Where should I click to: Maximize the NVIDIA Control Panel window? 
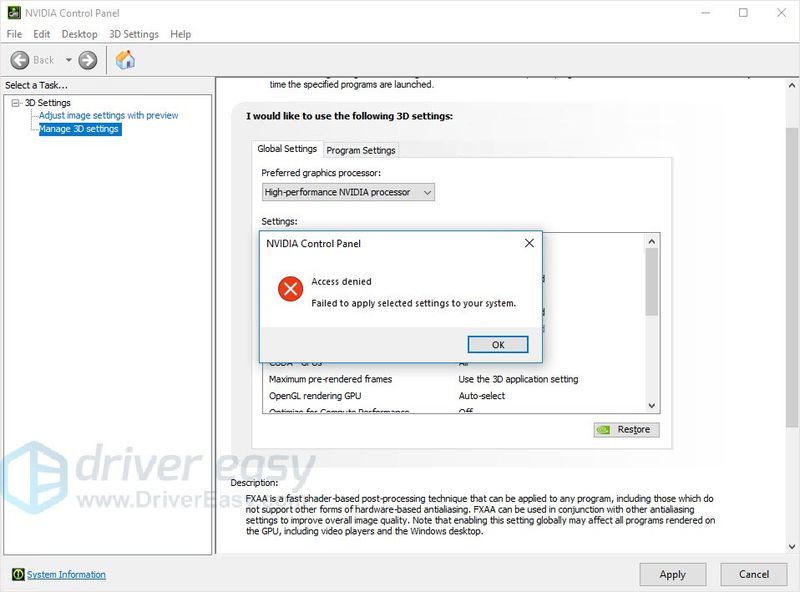(743, 13)
